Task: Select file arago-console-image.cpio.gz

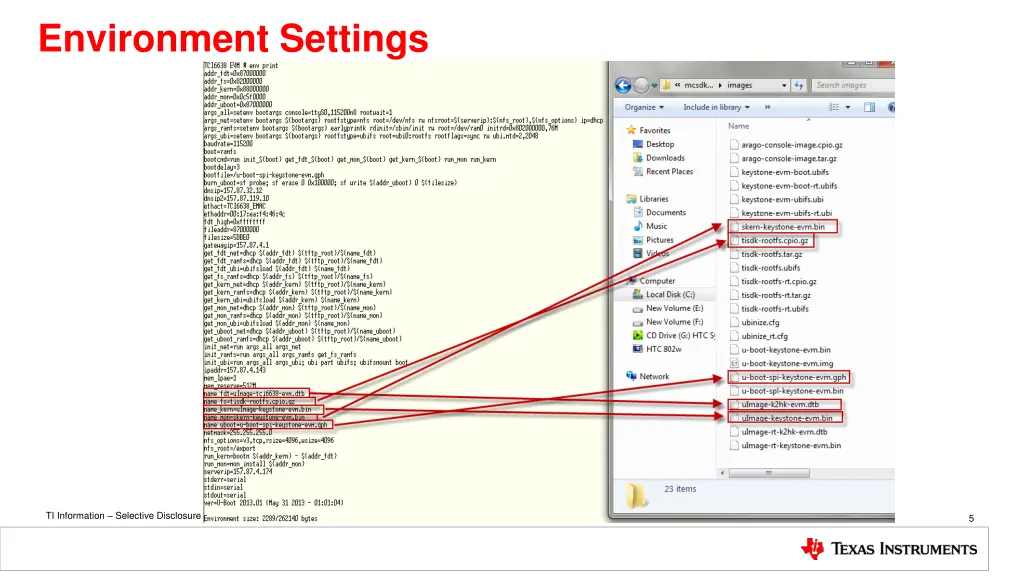Action: [x=792, y=145]
